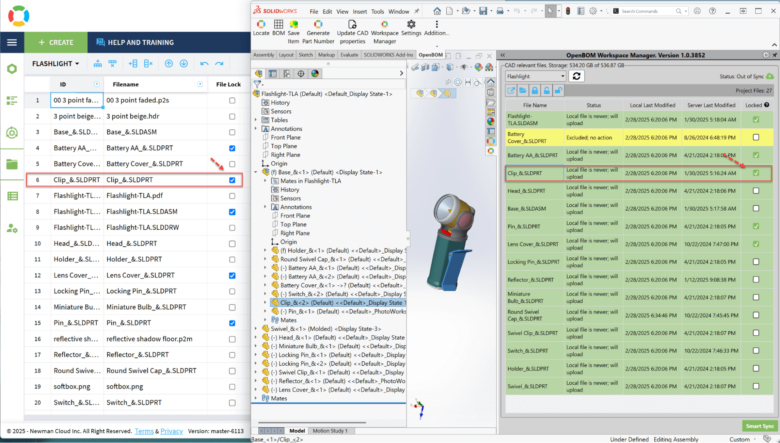The width and height of the screenshot is (780, 443).
Task: Expand the Tables node in feature tree
Action: (x=256, y=120)
